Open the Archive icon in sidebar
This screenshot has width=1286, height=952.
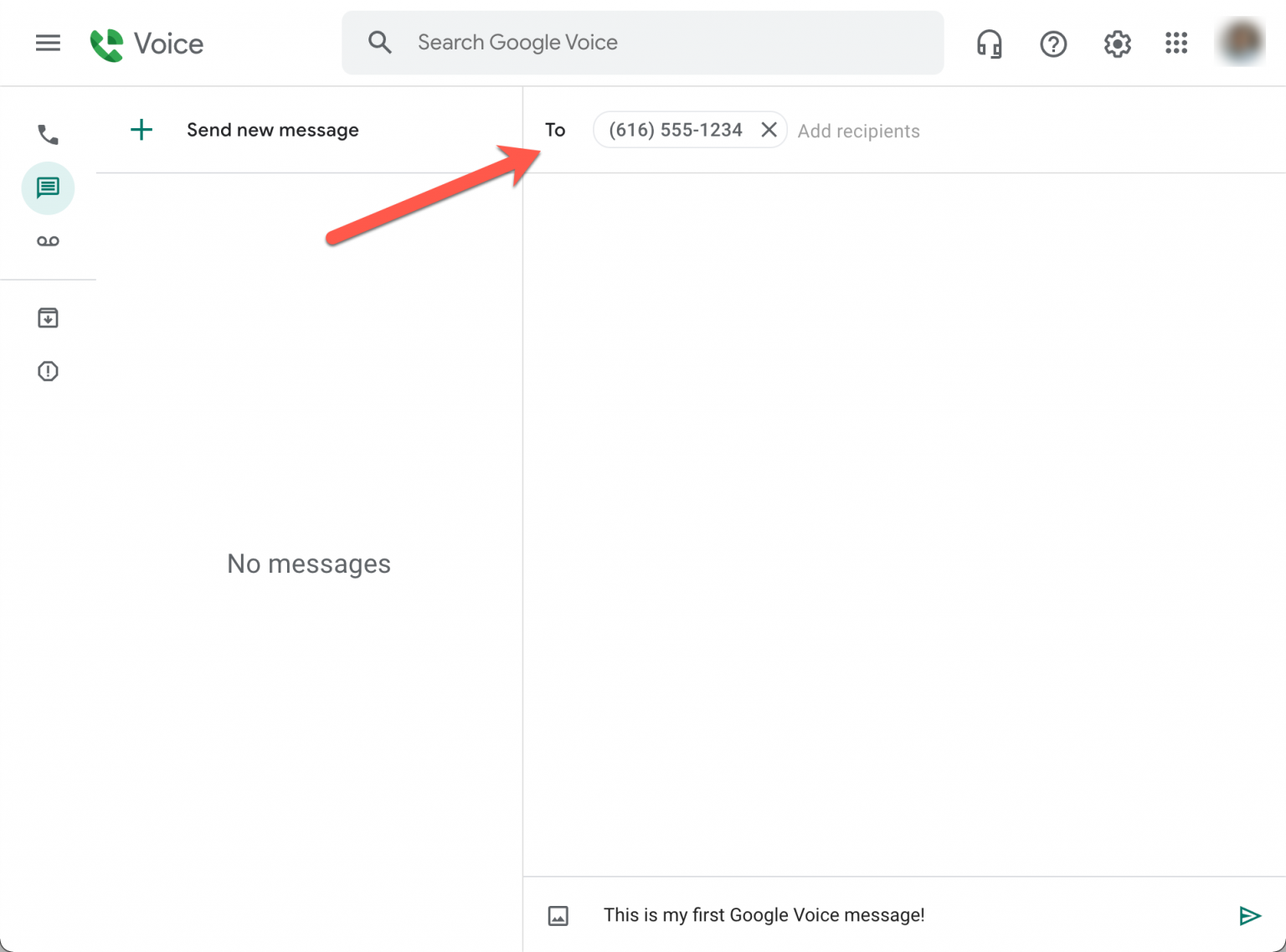[48, 317]
